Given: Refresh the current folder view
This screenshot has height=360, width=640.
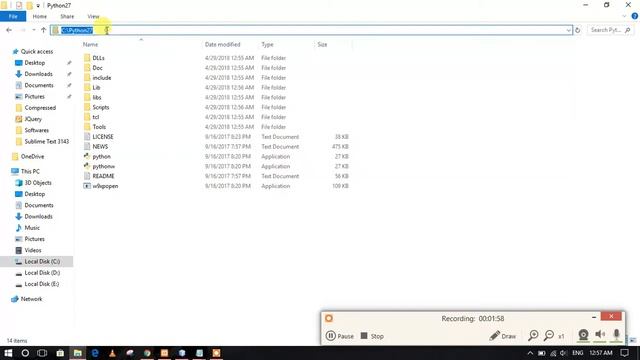Looking at the screenshot, I should point(578,30).
